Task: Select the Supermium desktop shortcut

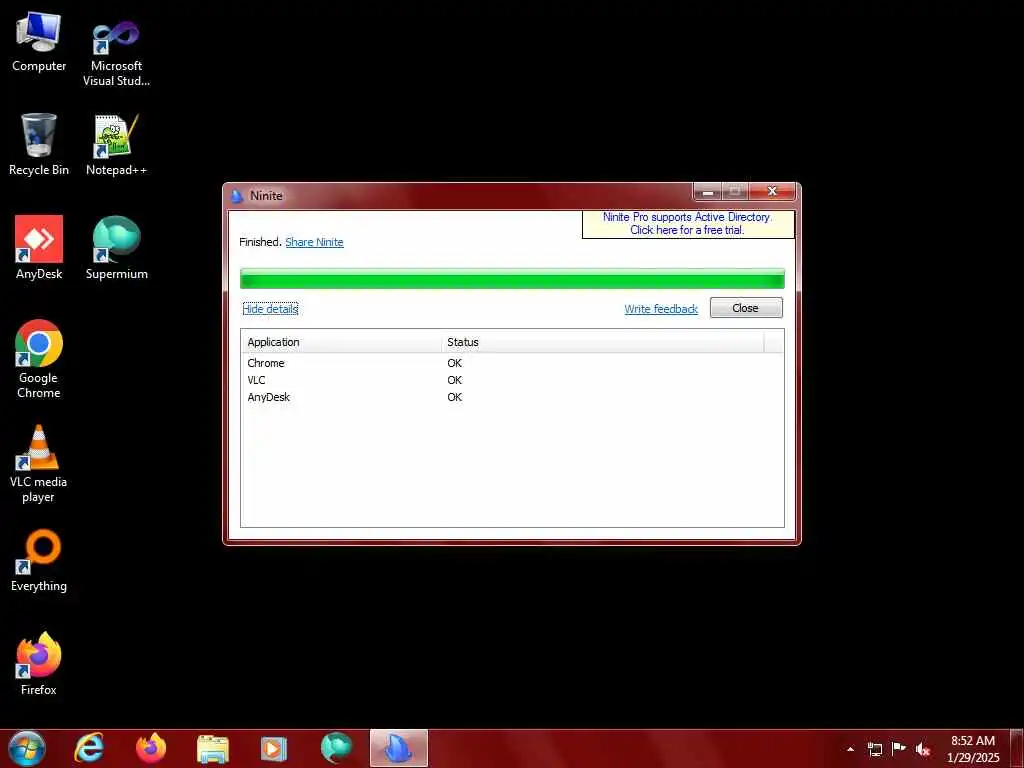Action: (x=116, y=248)
